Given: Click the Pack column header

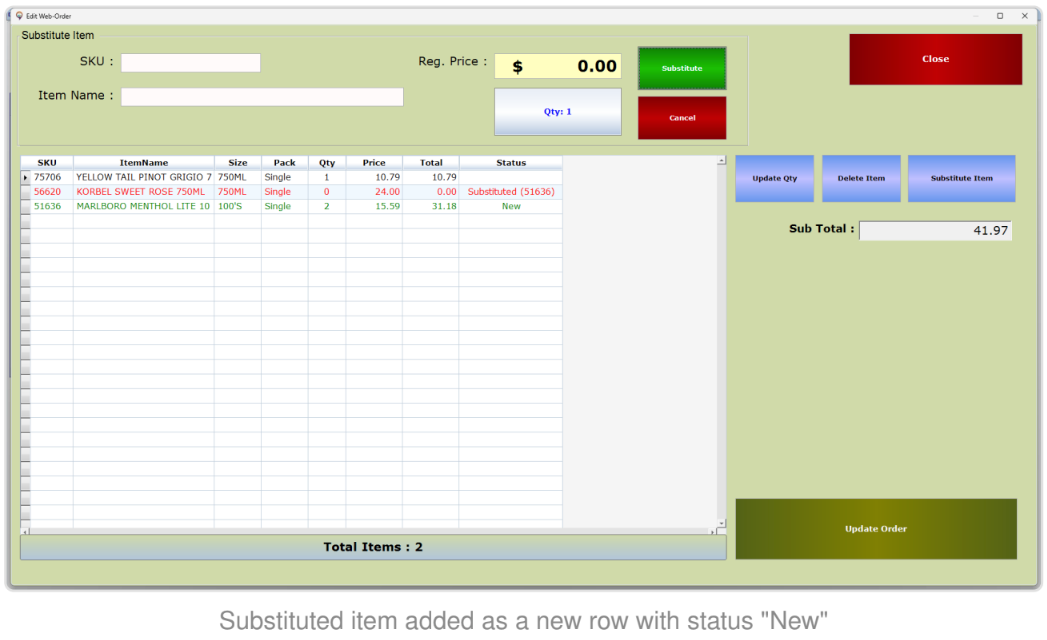Looking at the screenshot, I should (284, 162).
